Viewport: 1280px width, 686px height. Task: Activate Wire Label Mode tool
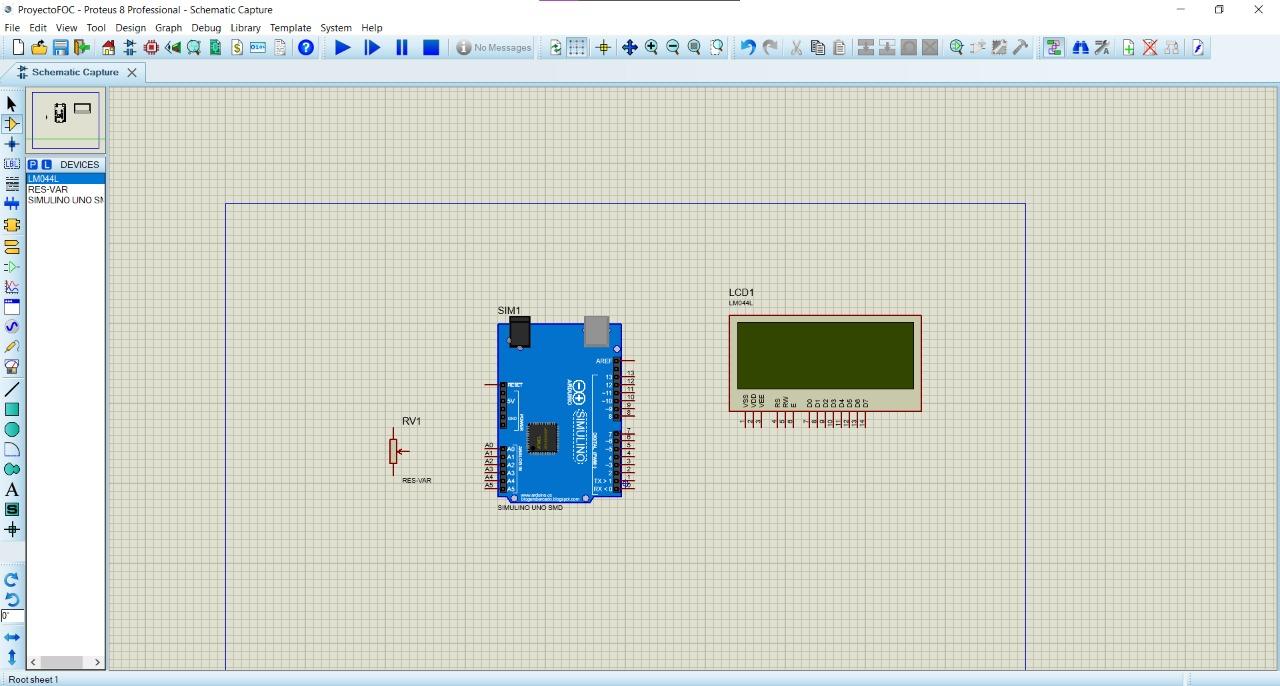click(x=12, y=164)
